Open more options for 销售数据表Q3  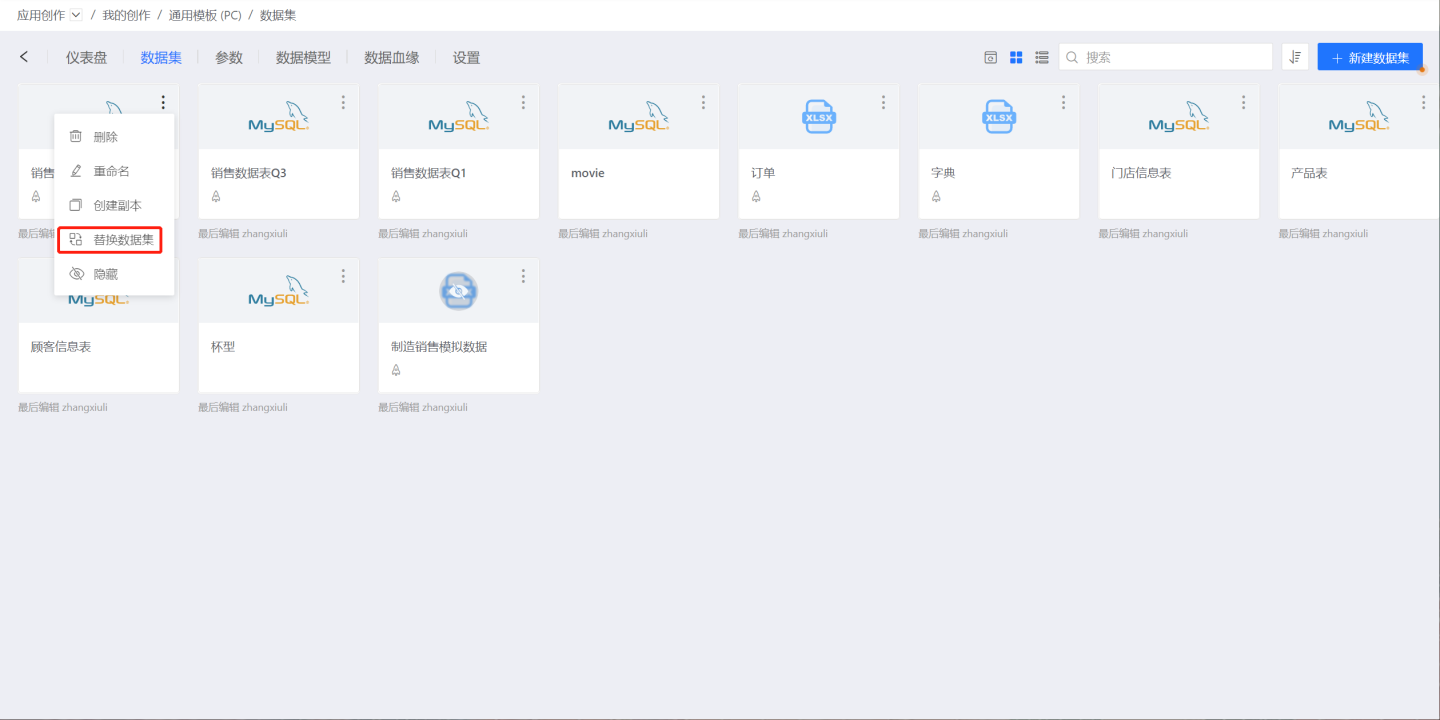[x=343, y=102]
